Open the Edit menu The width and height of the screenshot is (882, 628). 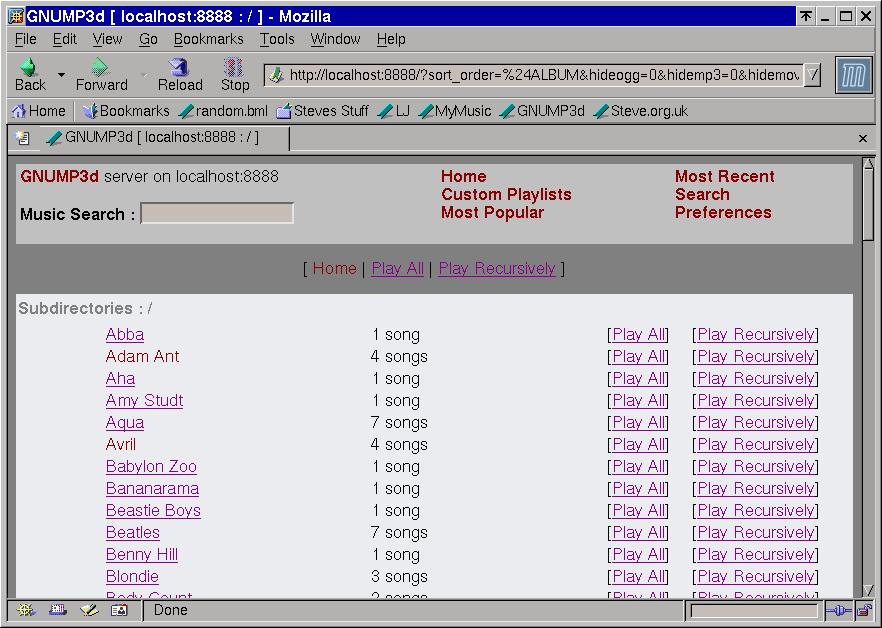(x=65, y=39)
